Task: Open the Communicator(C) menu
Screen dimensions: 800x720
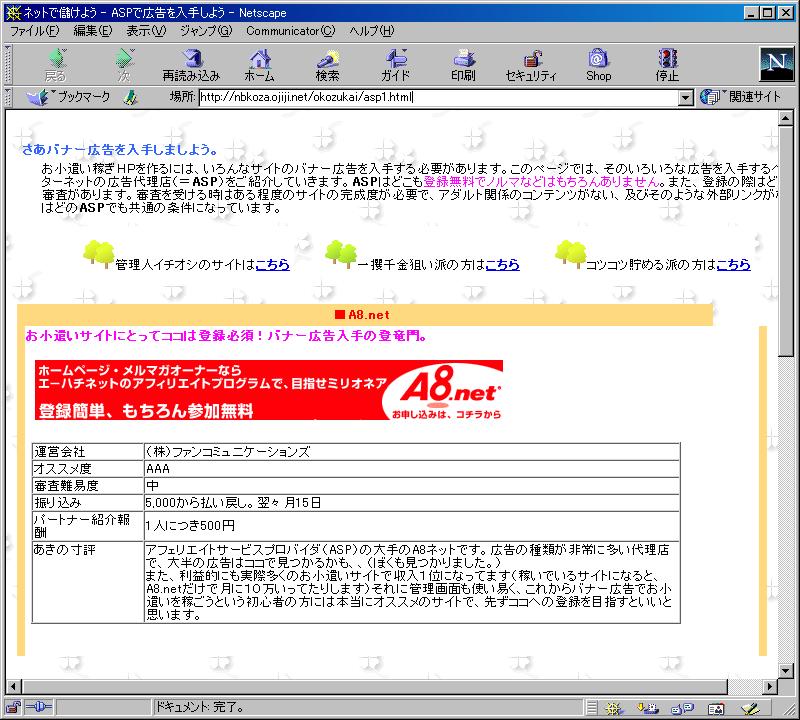Action: [291, 31]
